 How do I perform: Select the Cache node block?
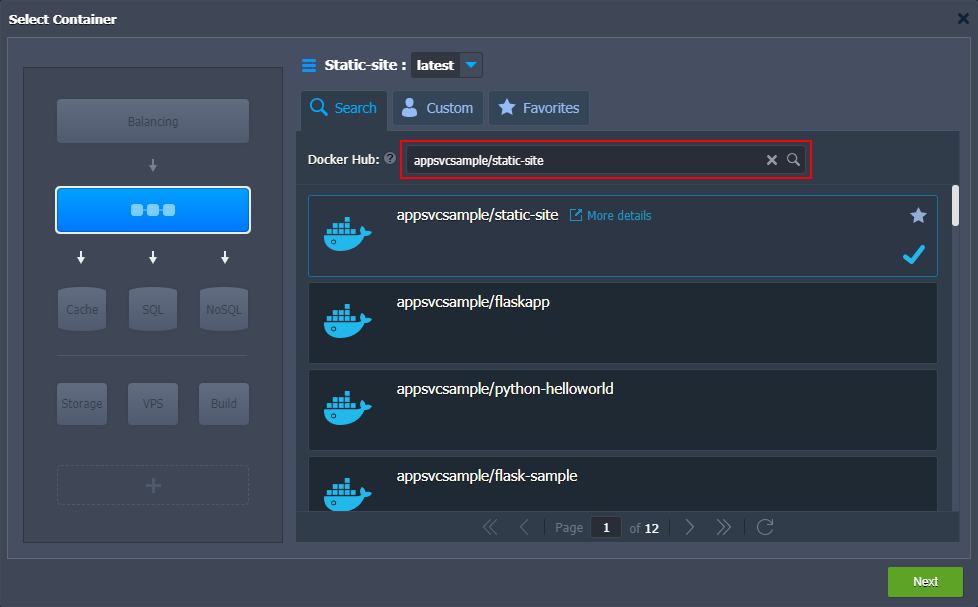(82, 309)
